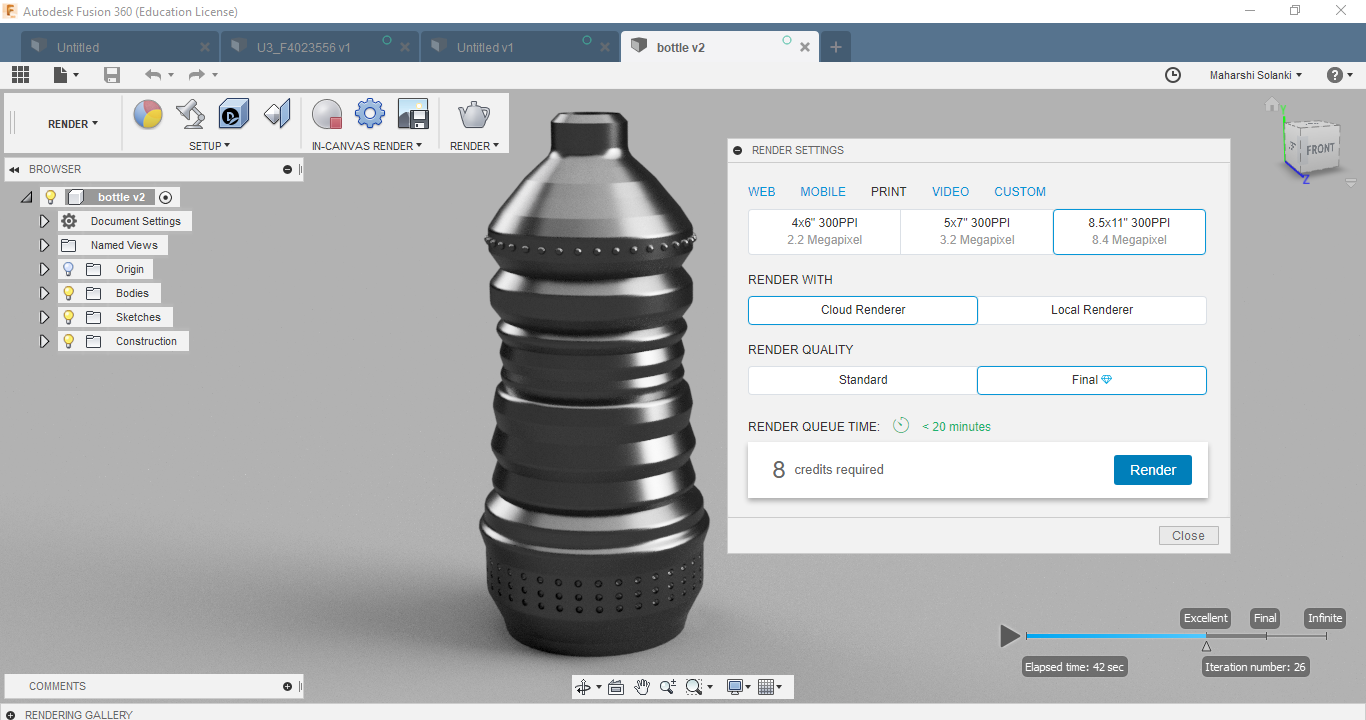Open the Job Status clock icon
This screenshot has height=720, width=1366.
coord(1173,75)
